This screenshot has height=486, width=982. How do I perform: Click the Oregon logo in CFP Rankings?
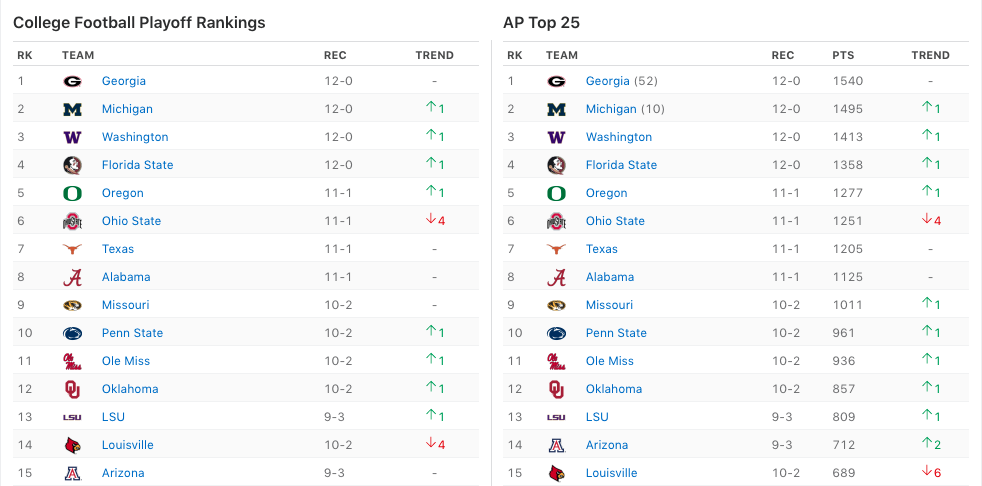click(x=72, y=193)
